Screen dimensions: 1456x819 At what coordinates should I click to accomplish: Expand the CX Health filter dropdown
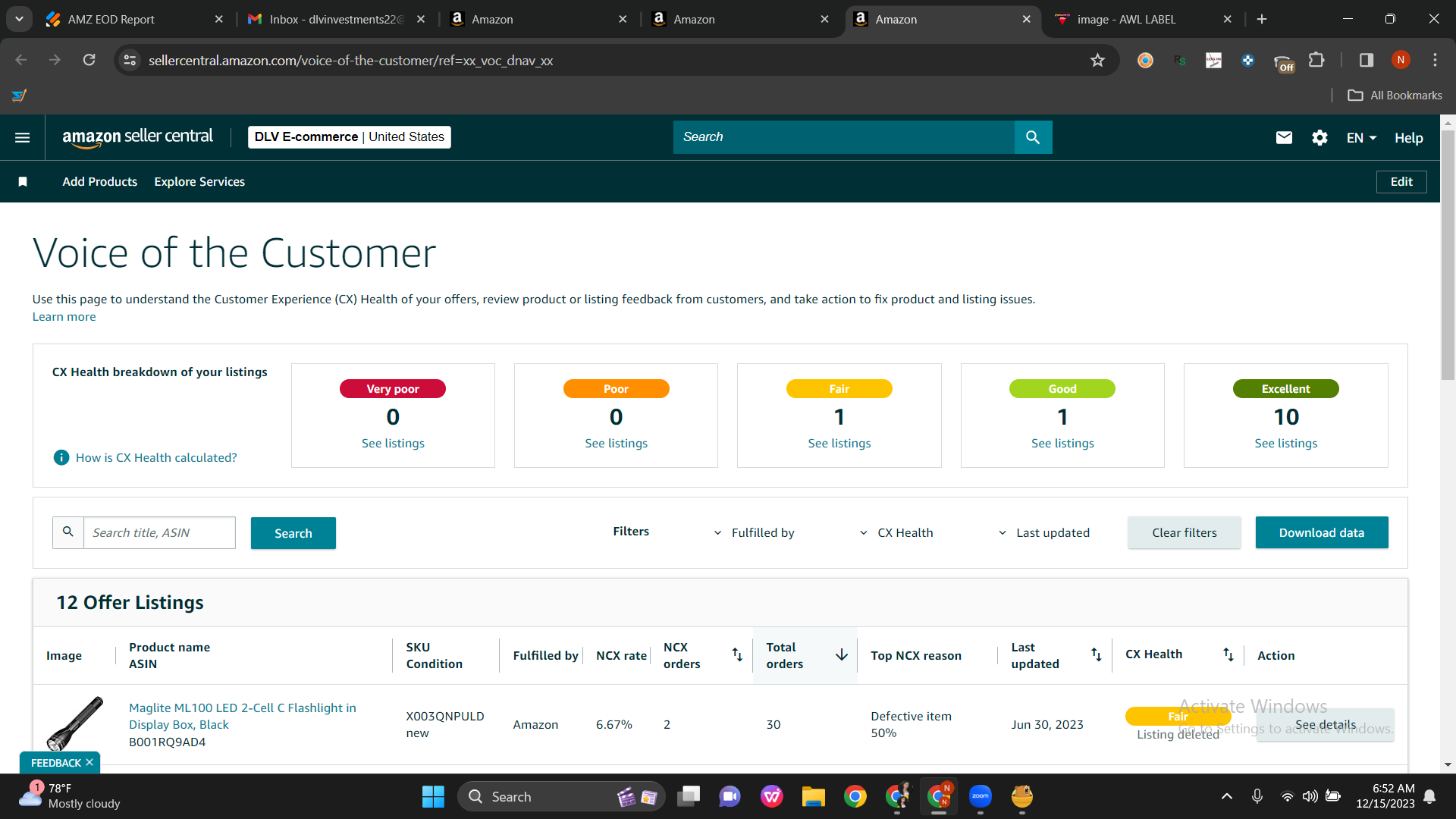pyautogui.click(x=896, y=533)
